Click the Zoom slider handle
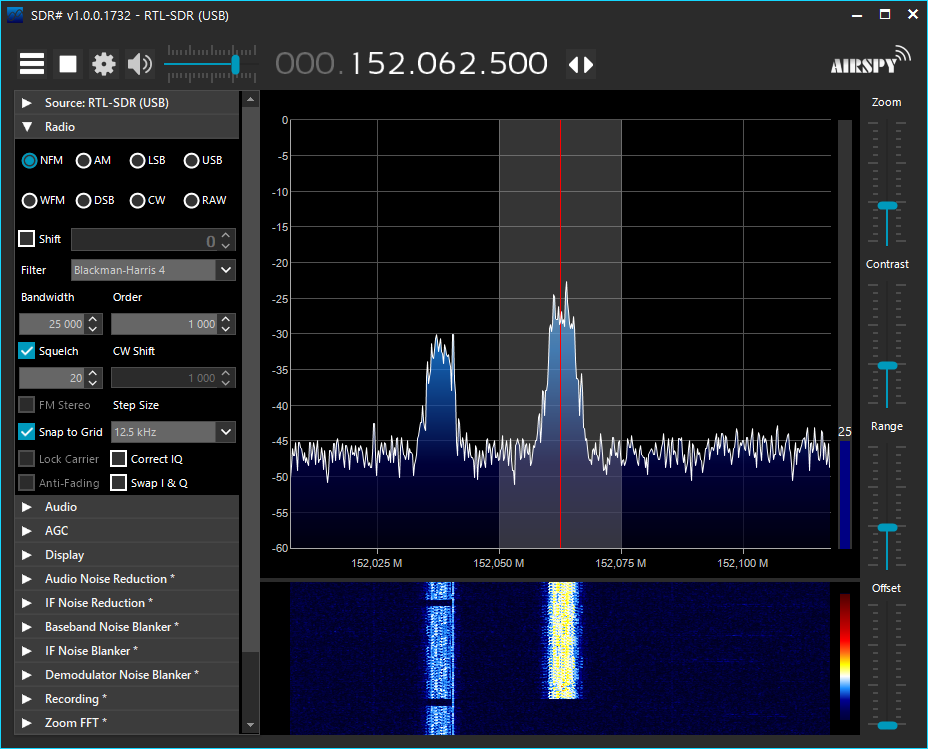This screenshot has width=928, height=749. pos(887,206)
